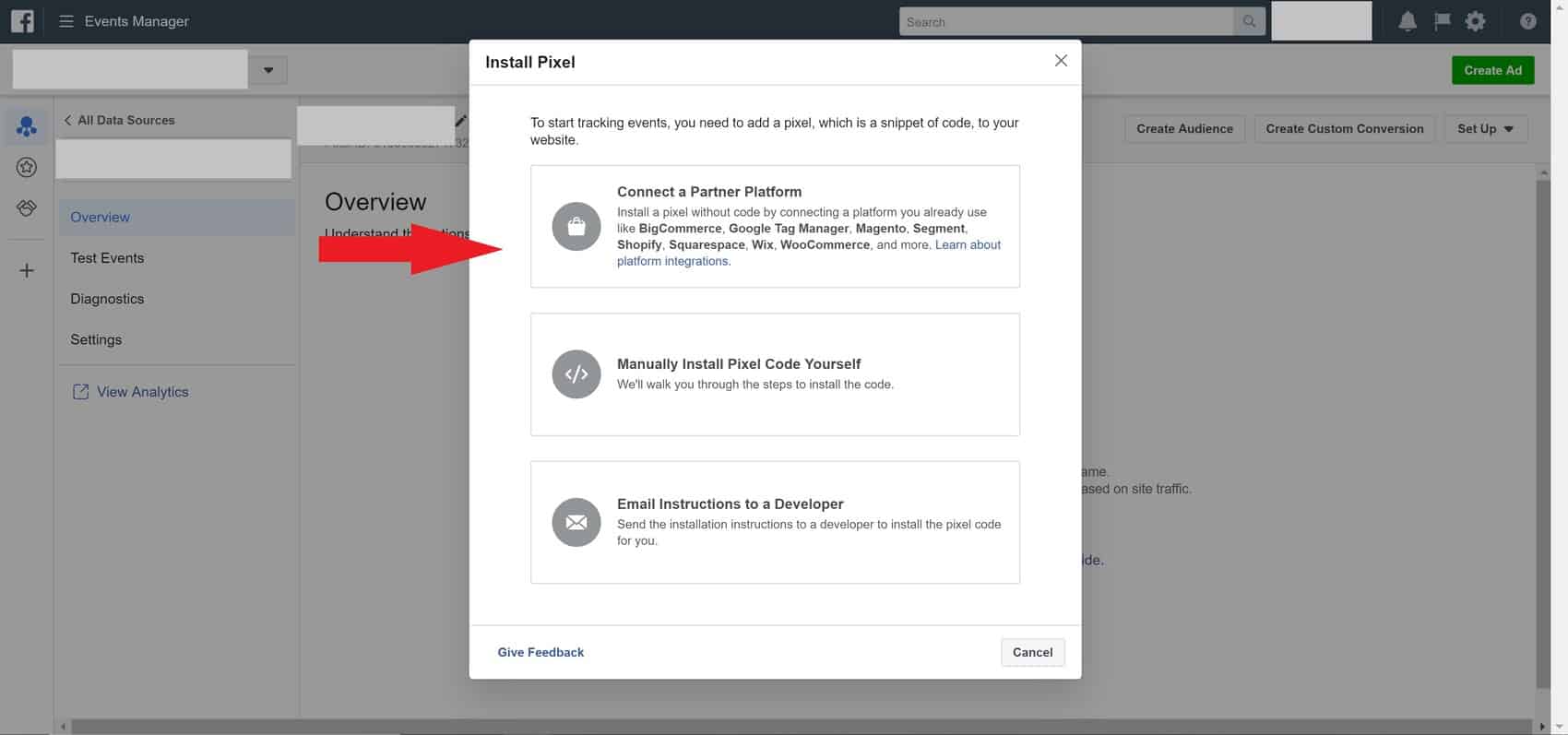Click the Events Manager title text
This screenshot has width=1568, height=735.
(137, 21)
